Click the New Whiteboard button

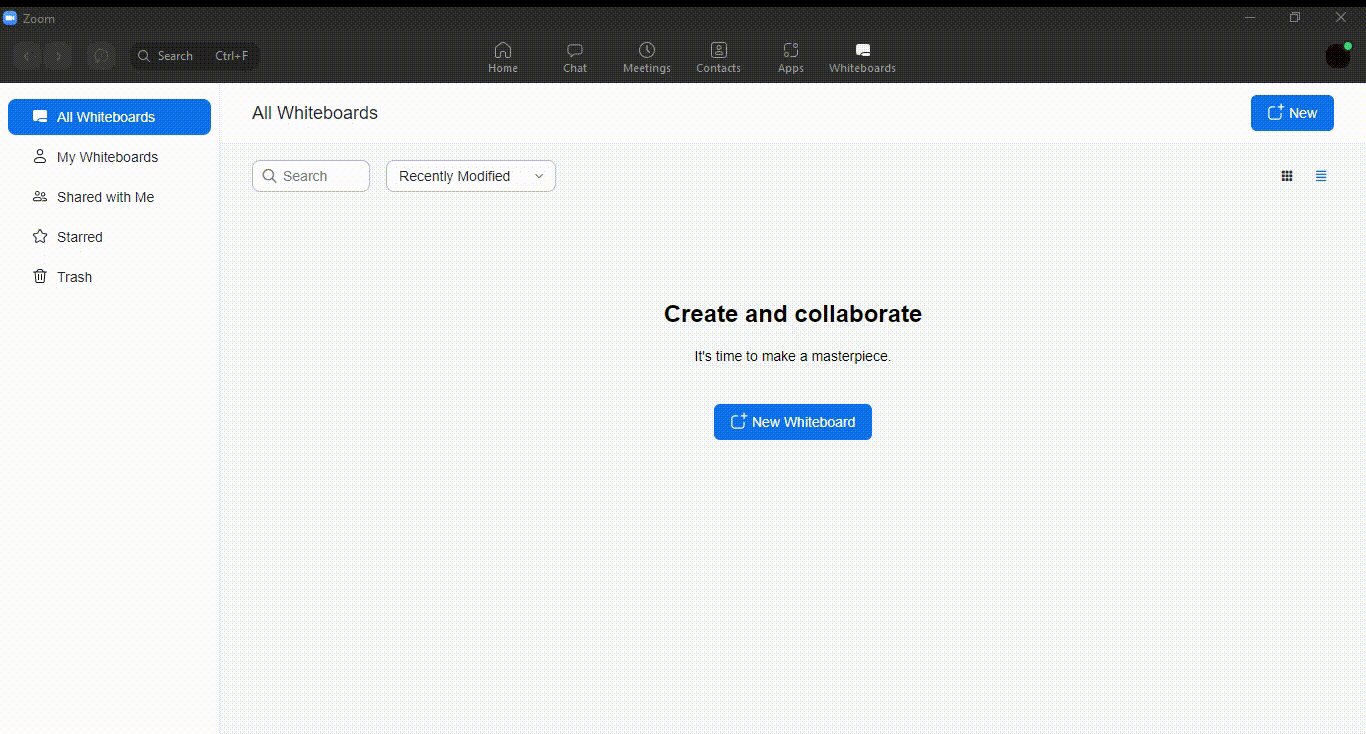(x=792, y=421)
